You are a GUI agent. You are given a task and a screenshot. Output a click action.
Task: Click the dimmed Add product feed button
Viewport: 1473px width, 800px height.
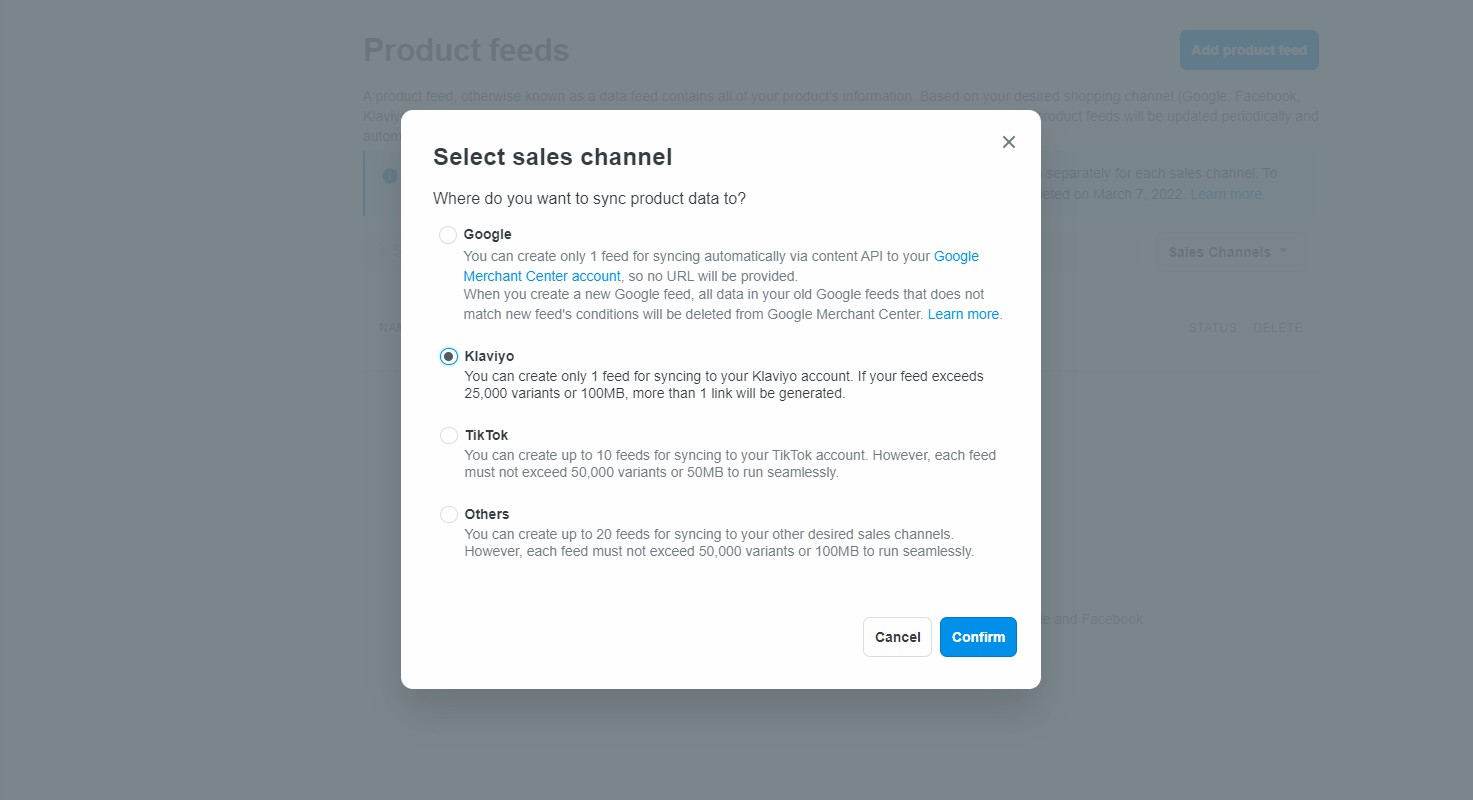(x=1249, y=50)
